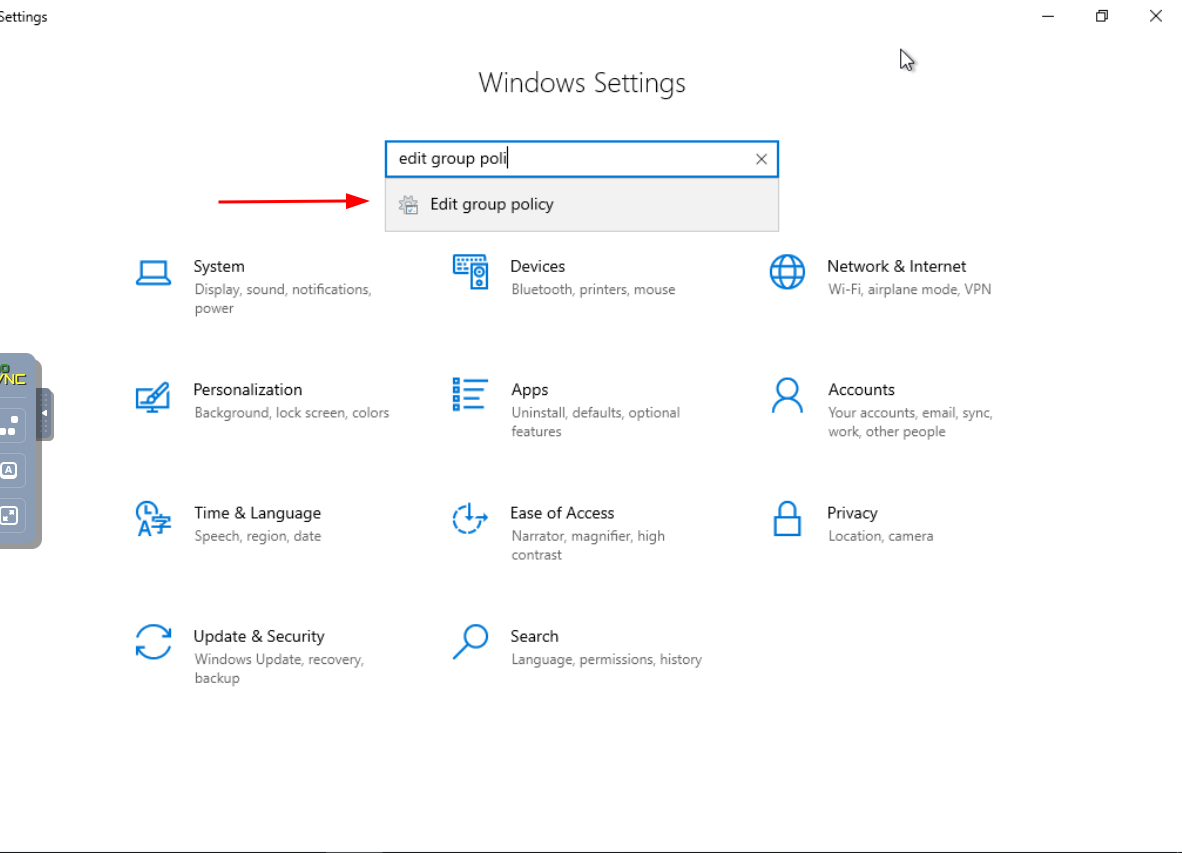1182x853 pixels.
Task: Open the Update & Security sync icon
Action: (x=153, y=641)
